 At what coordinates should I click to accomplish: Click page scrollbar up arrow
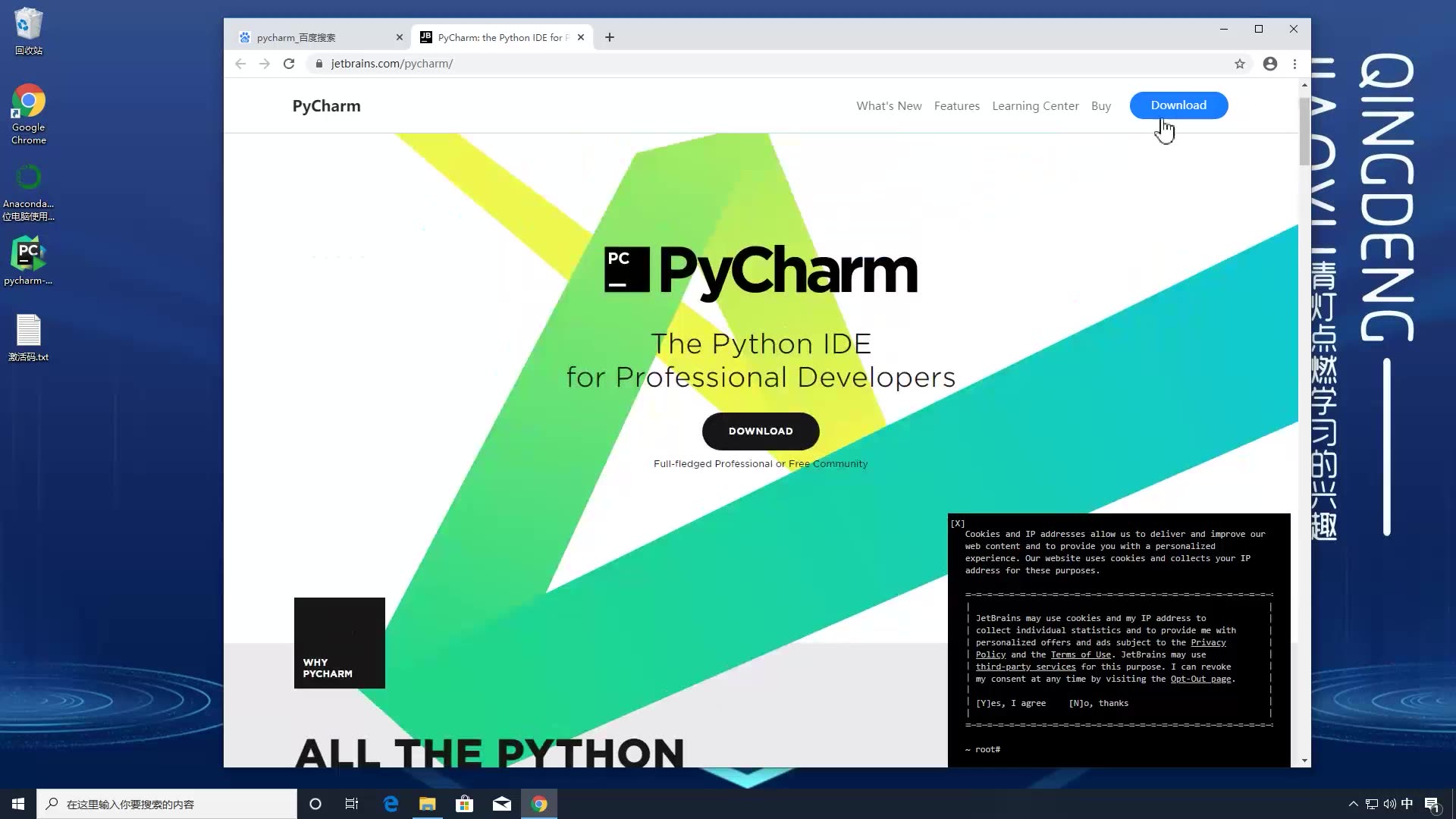(1304, 84)
